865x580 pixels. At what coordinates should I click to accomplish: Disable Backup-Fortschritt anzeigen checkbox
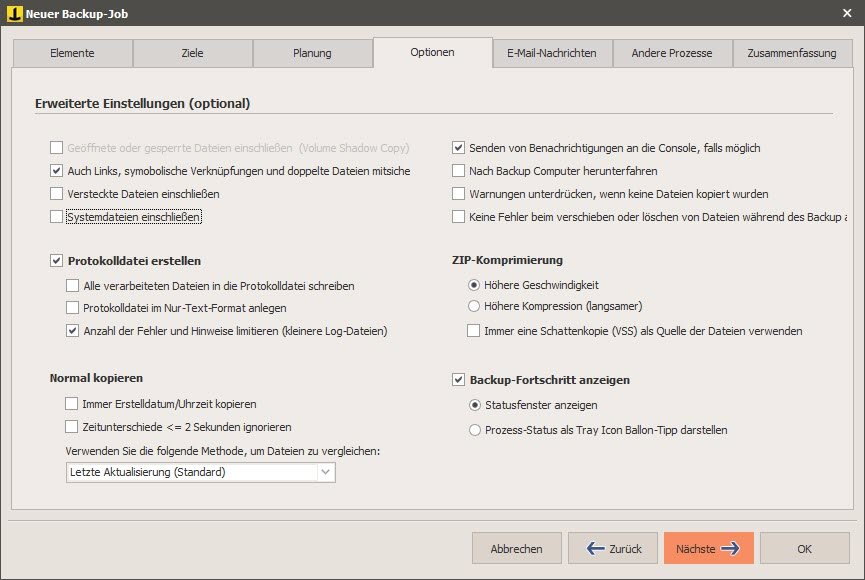point(460,380)
